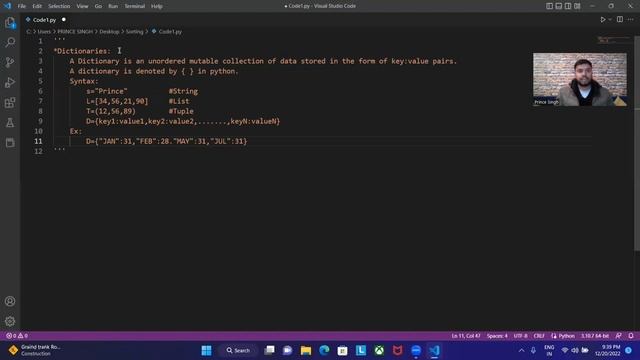Change the CRLF end of line sequence
640x360 pixels.
click(x=539, y=336)
